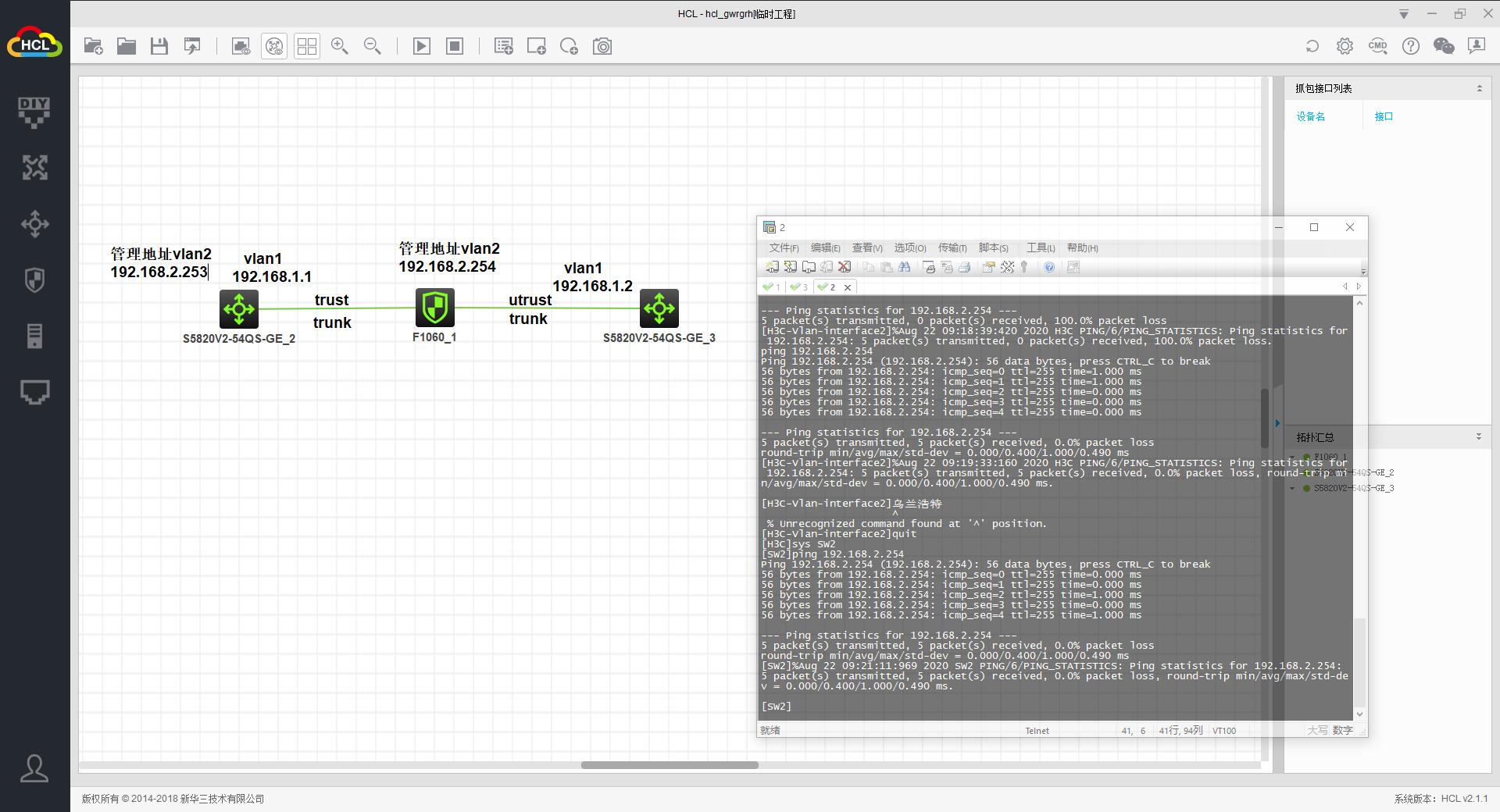Click the canvas horizontal scrollbar thumb
1500x812 pixels.
coord(670,765)
